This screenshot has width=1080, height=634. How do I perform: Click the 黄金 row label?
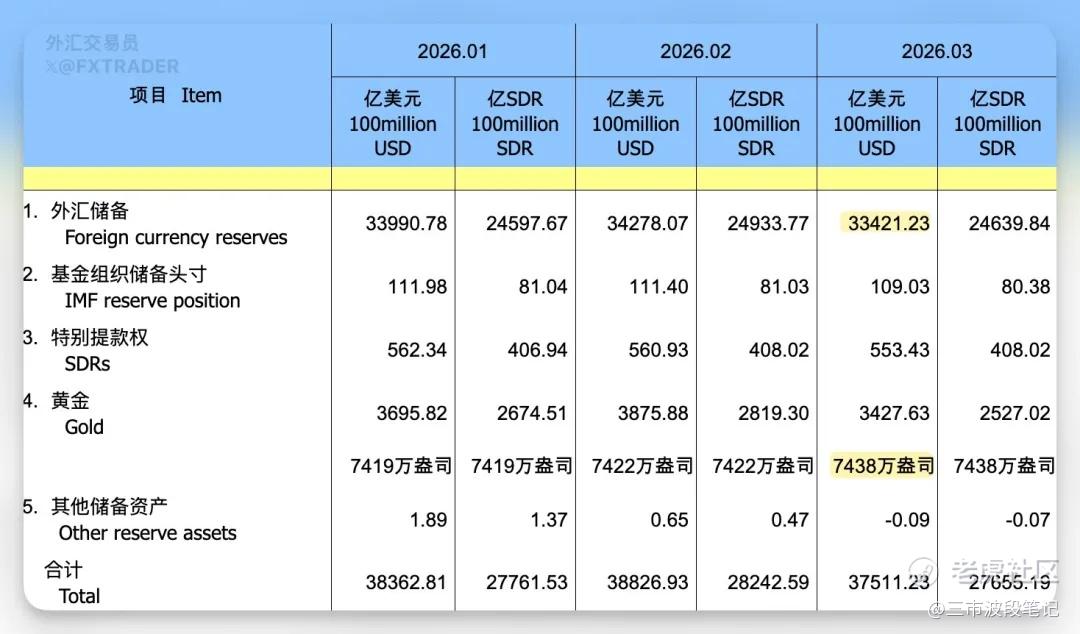[x=70, y=401]
